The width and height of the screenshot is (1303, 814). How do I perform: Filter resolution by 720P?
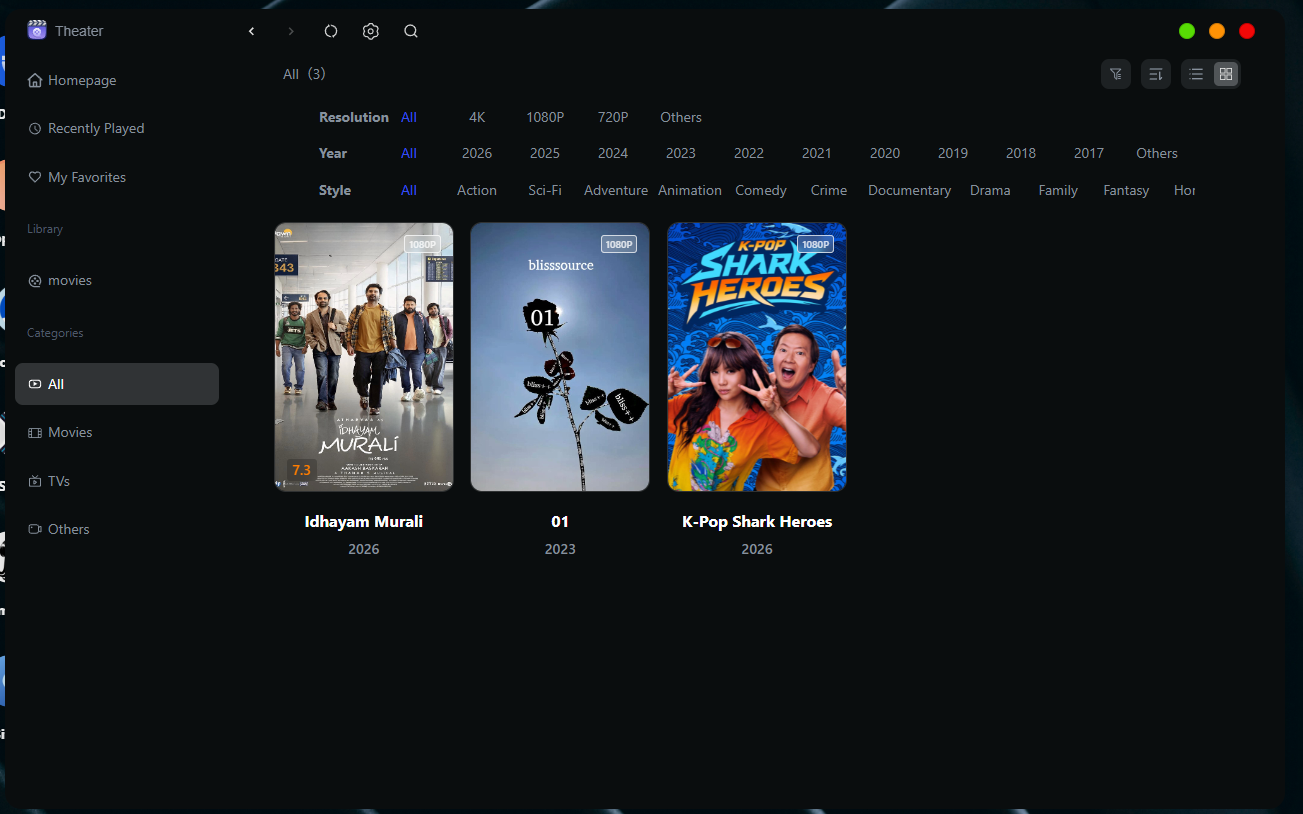point(613,117)
